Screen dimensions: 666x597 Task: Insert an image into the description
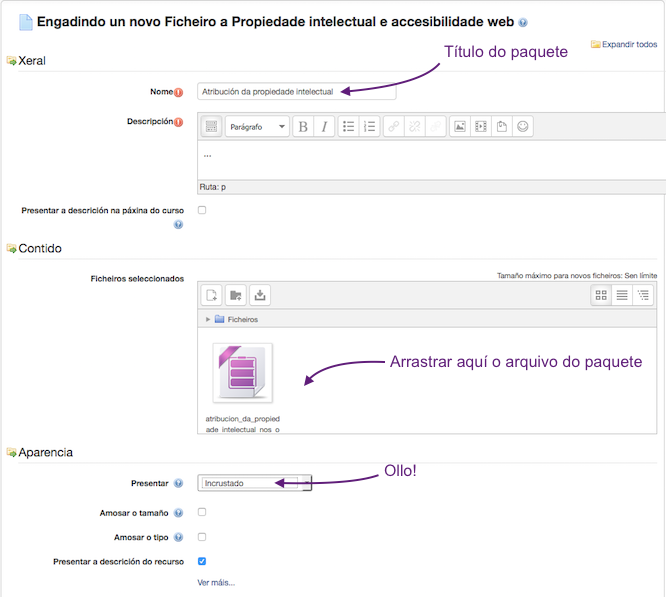[x=460, y=127]
